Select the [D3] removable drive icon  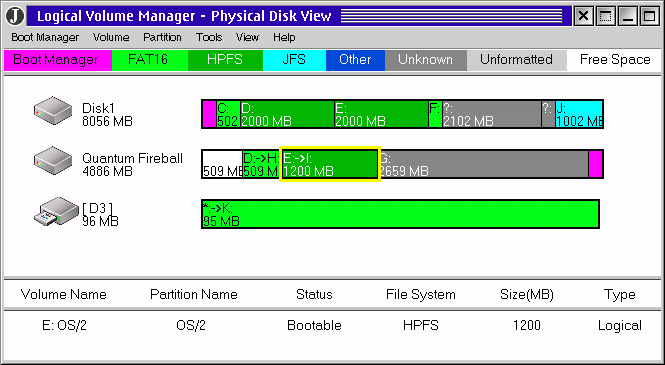coord(56,211)
